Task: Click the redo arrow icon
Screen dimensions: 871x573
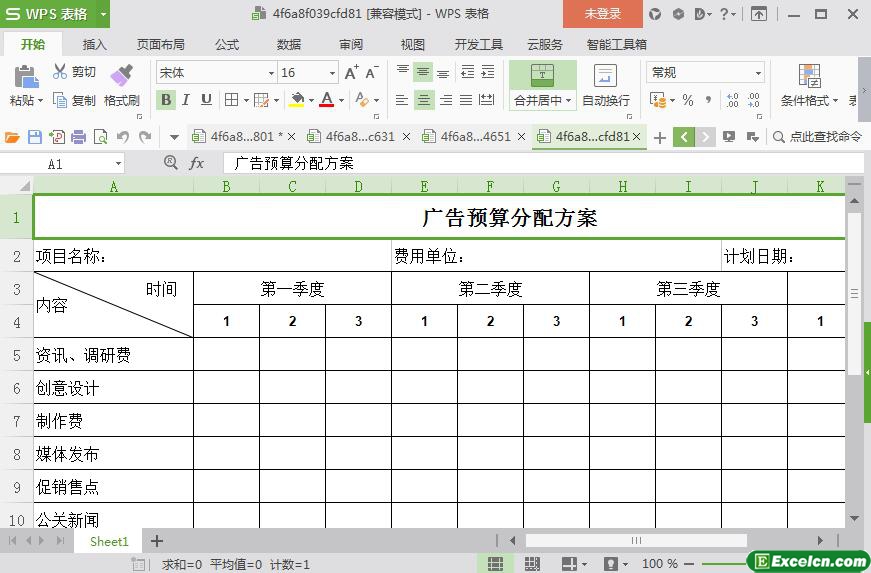Action: click(x=145, y=137)
